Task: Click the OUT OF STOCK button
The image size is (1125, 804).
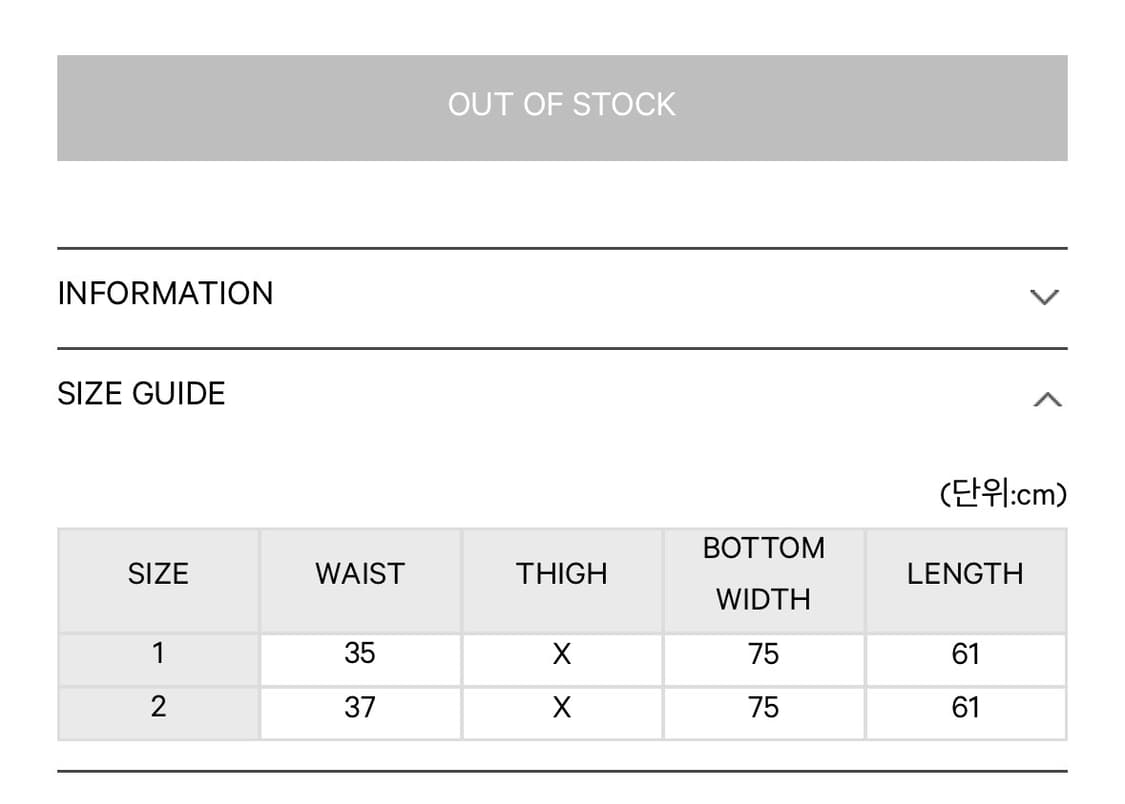Action: (562, 107)
